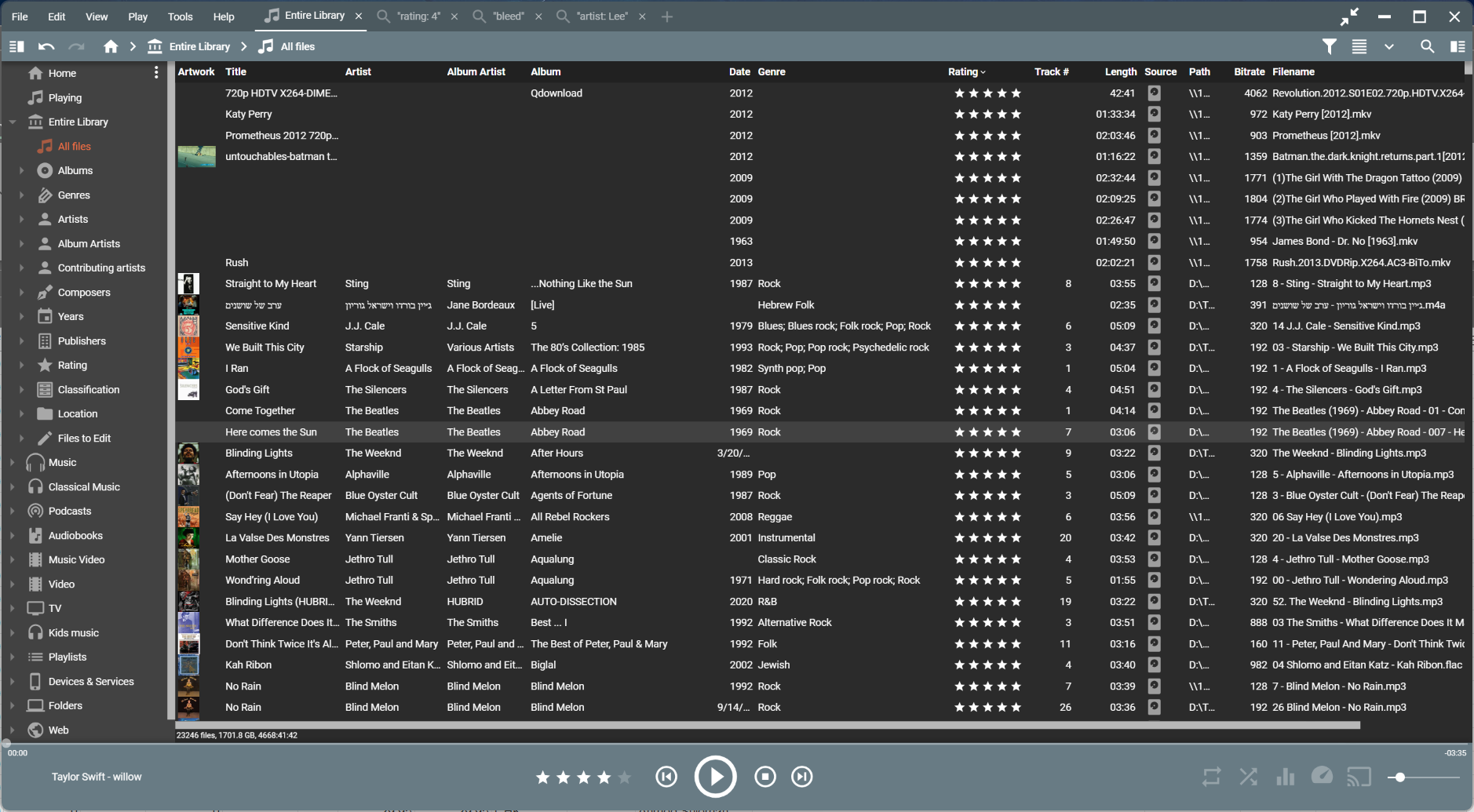Click the cast to device icon
The image size is (1474, 812).
[1359, 777]
